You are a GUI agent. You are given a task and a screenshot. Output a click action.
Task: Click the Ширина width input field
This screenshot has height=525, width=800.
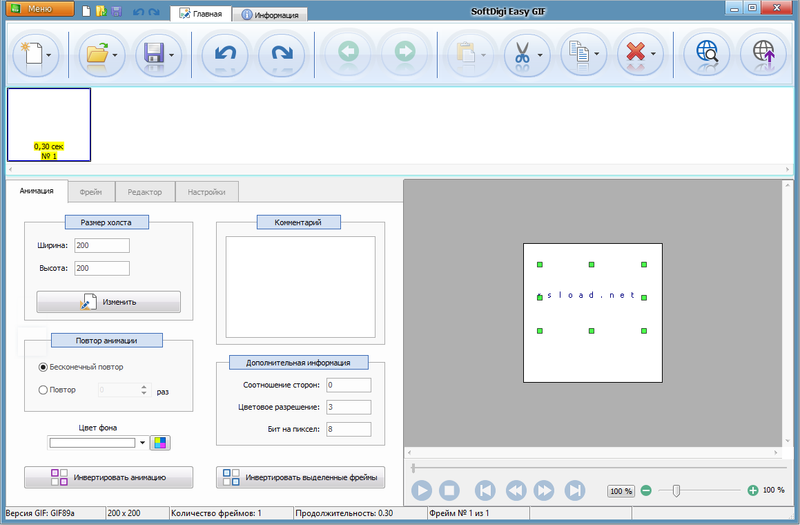(x=102, y=245)
